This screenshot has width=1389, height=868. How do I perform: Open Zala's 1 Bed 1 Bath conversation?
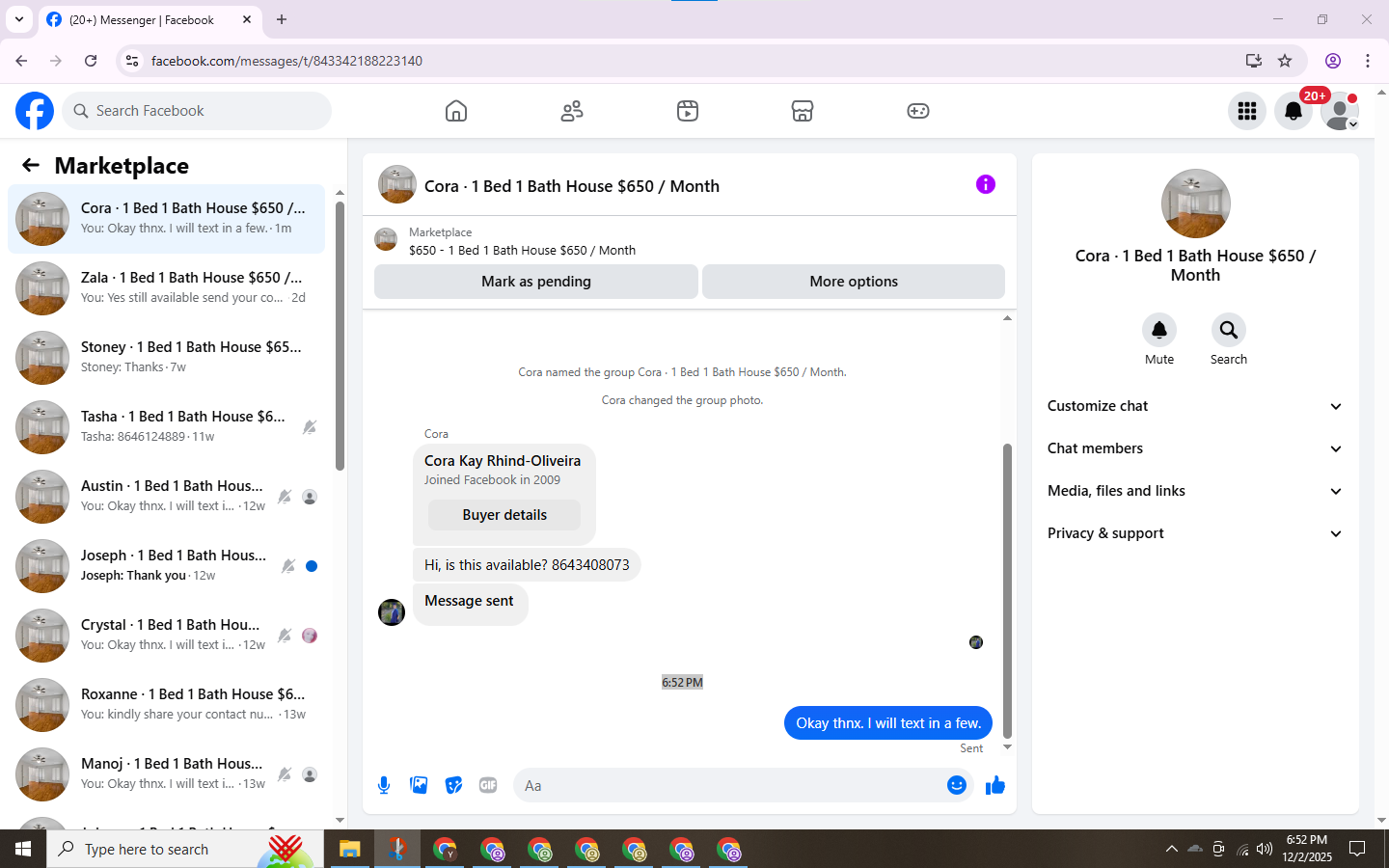click(x=166, y=288)
